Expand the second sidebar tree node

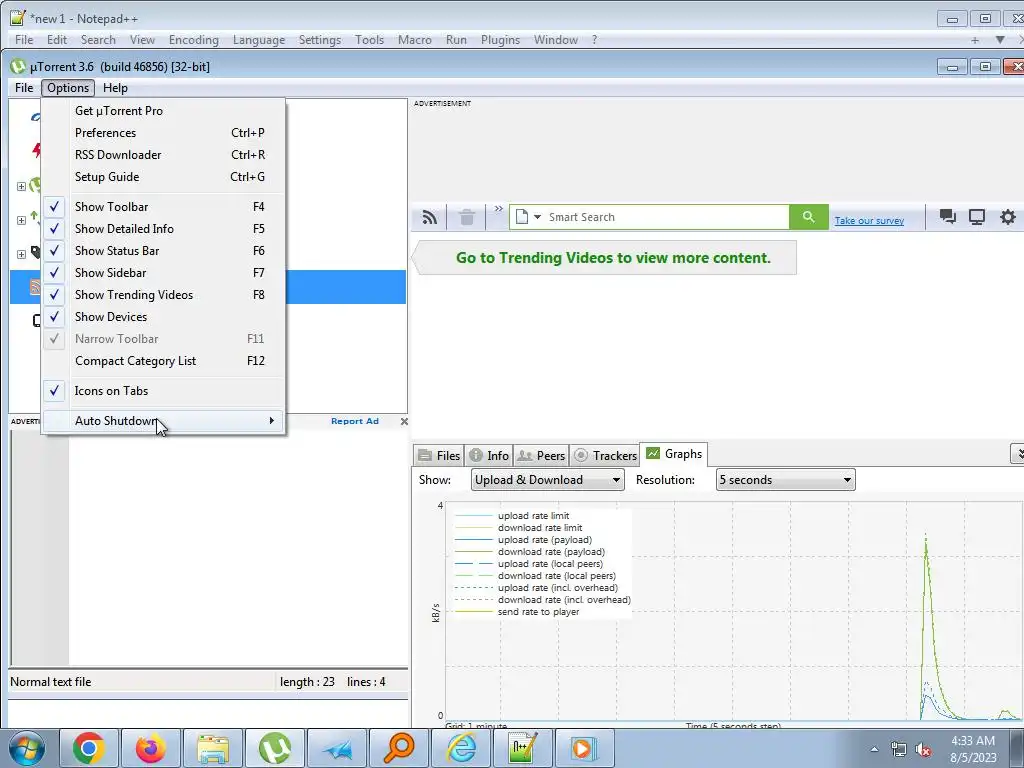[21, 220]
